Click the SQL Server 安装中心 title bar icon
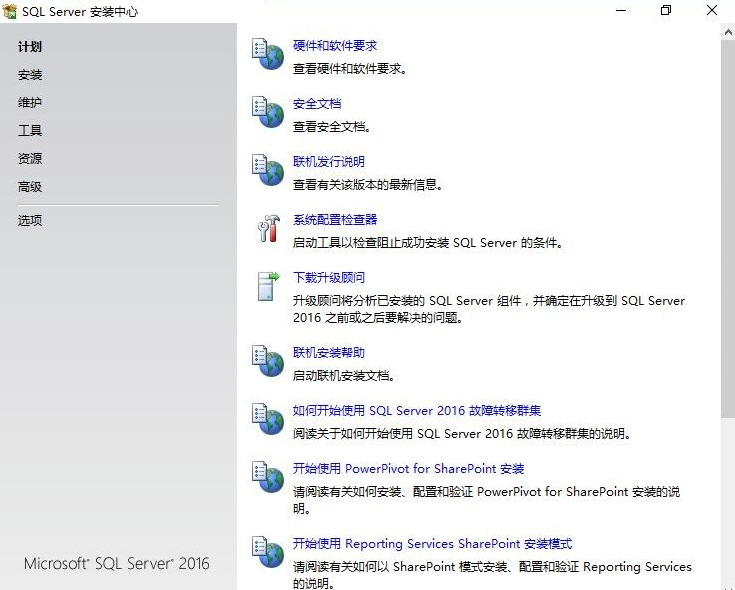This screenshot has height=590, width=735. (10, 11)
